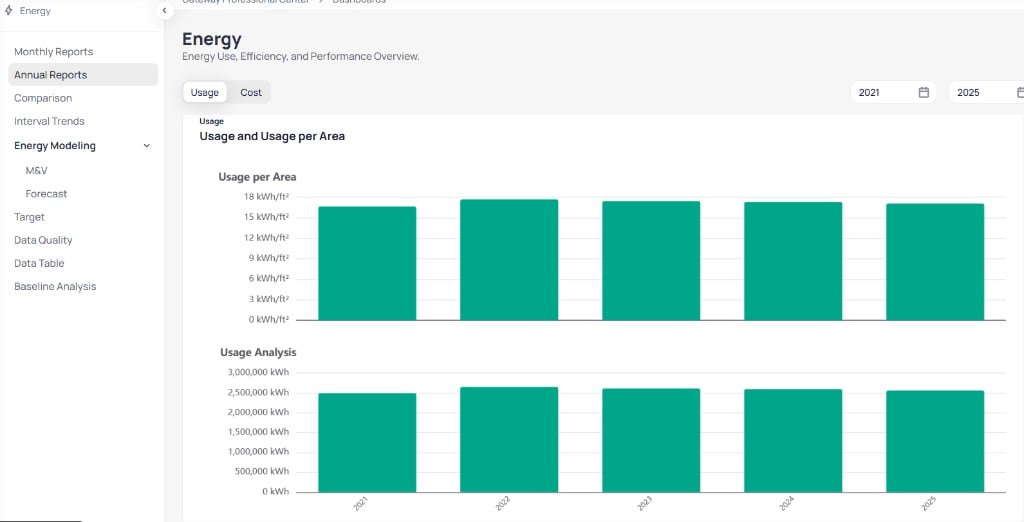Collapse the sidebar with the chevron button
The height and width of the screenshot is (522, 1024).
165,10
